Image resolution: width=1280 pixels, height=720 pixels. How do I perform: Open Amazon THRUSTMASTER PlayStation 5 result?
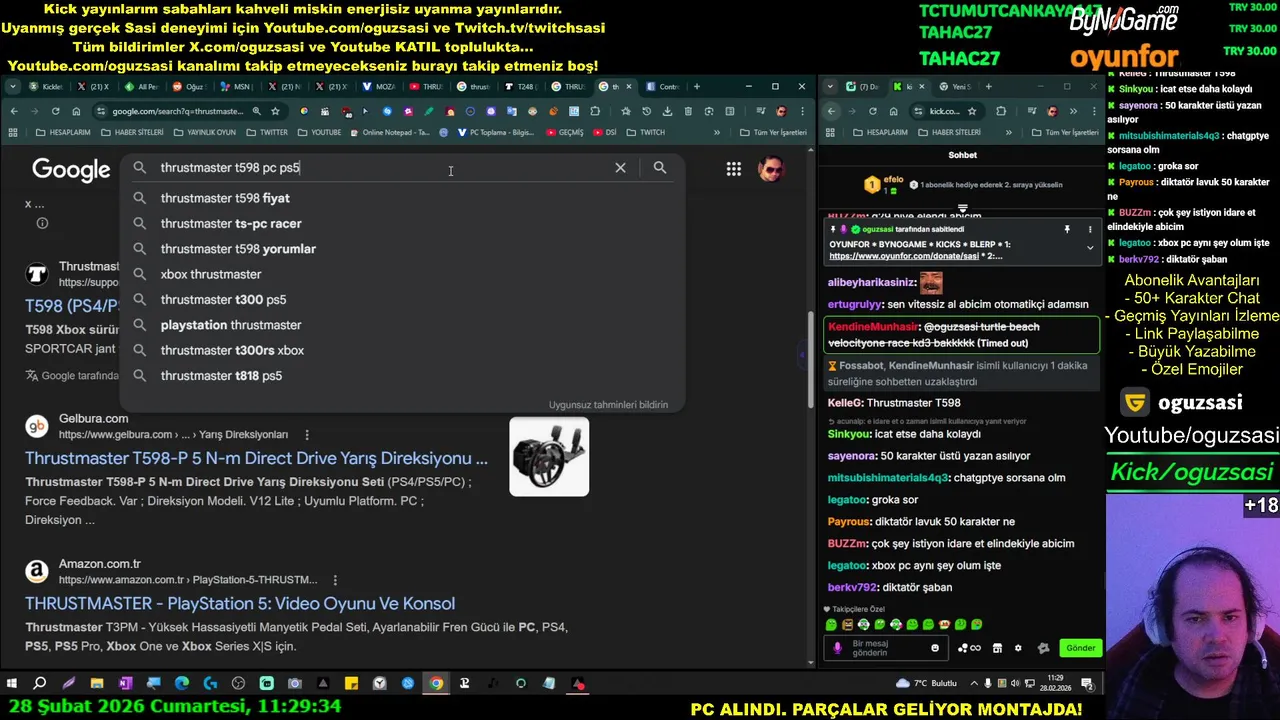pyautogui.click(x=240, y=604)
